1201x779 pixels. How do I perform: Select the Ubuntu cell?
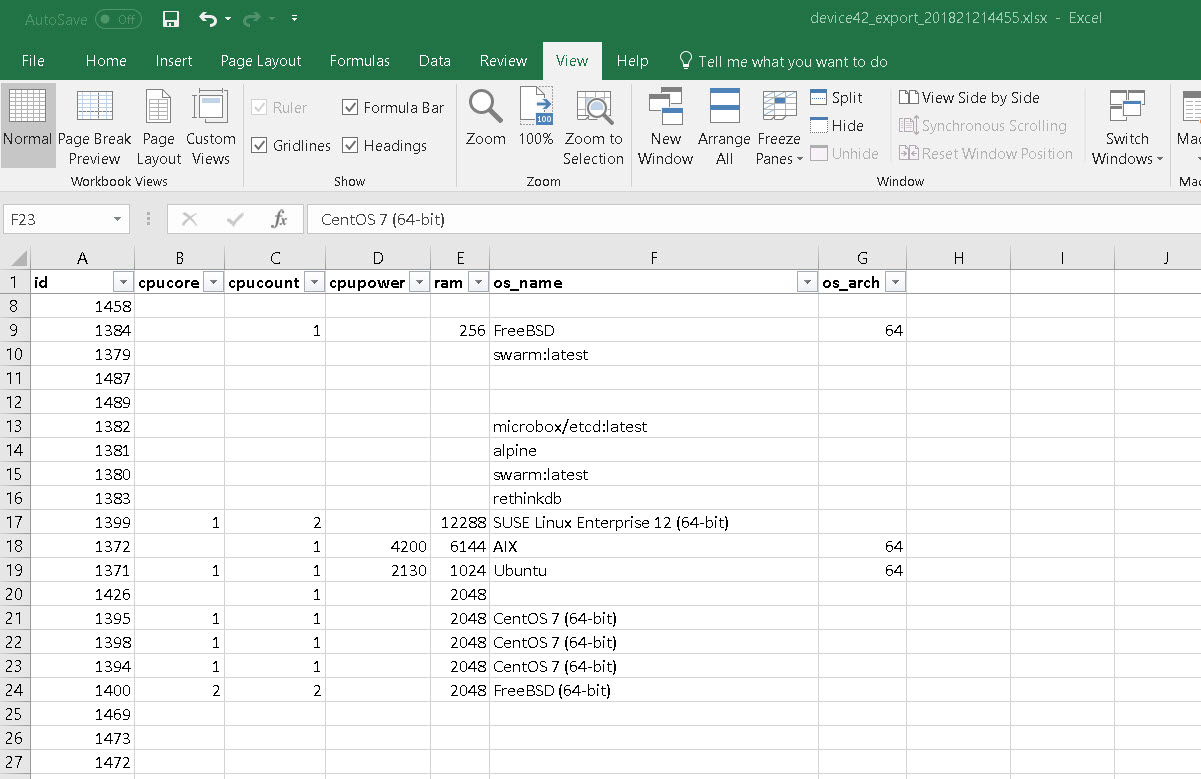click(x=654, y=570)
